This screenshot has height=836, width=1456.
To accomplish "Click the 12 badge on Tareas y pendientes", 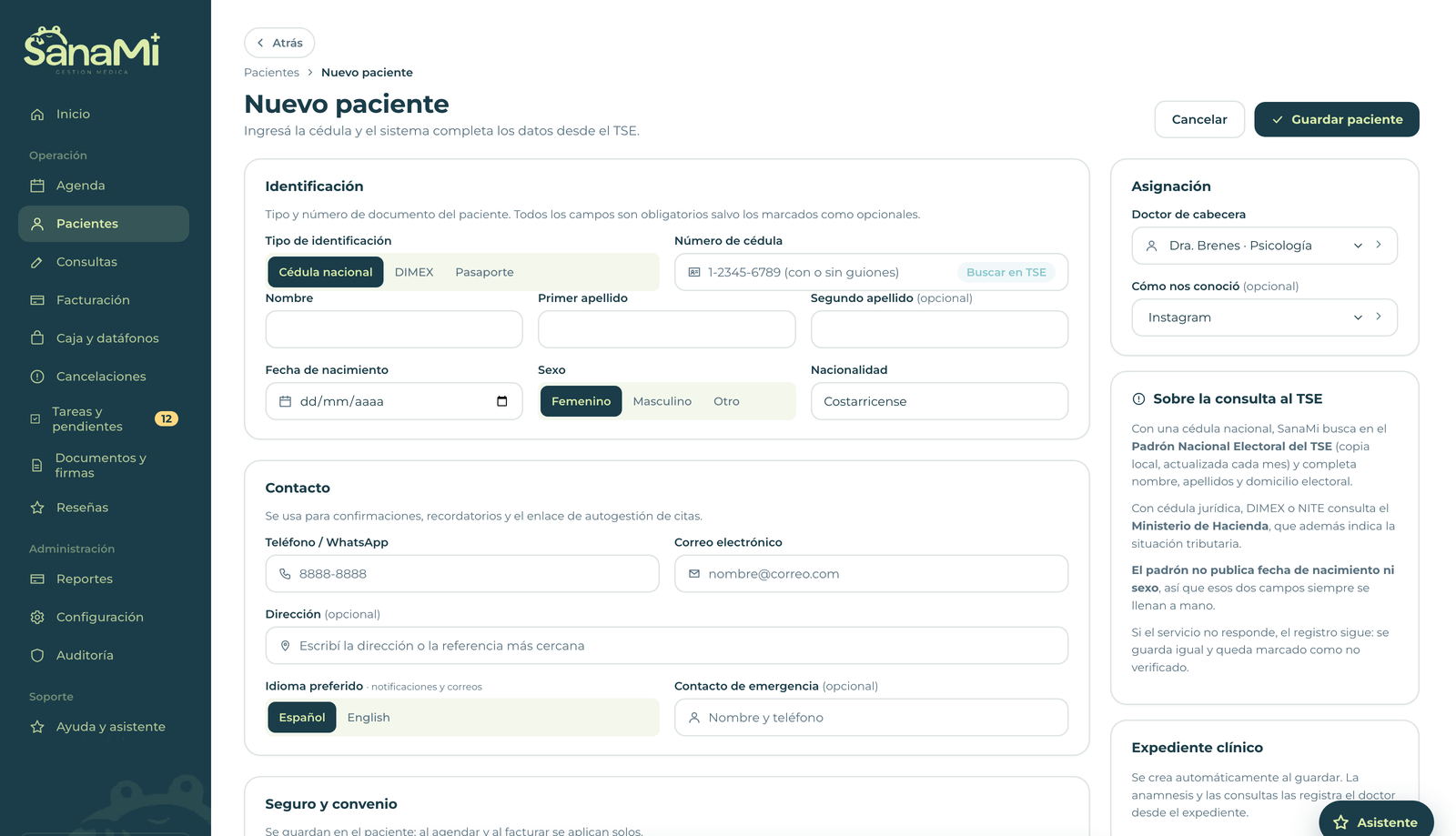I will (167, 418).
